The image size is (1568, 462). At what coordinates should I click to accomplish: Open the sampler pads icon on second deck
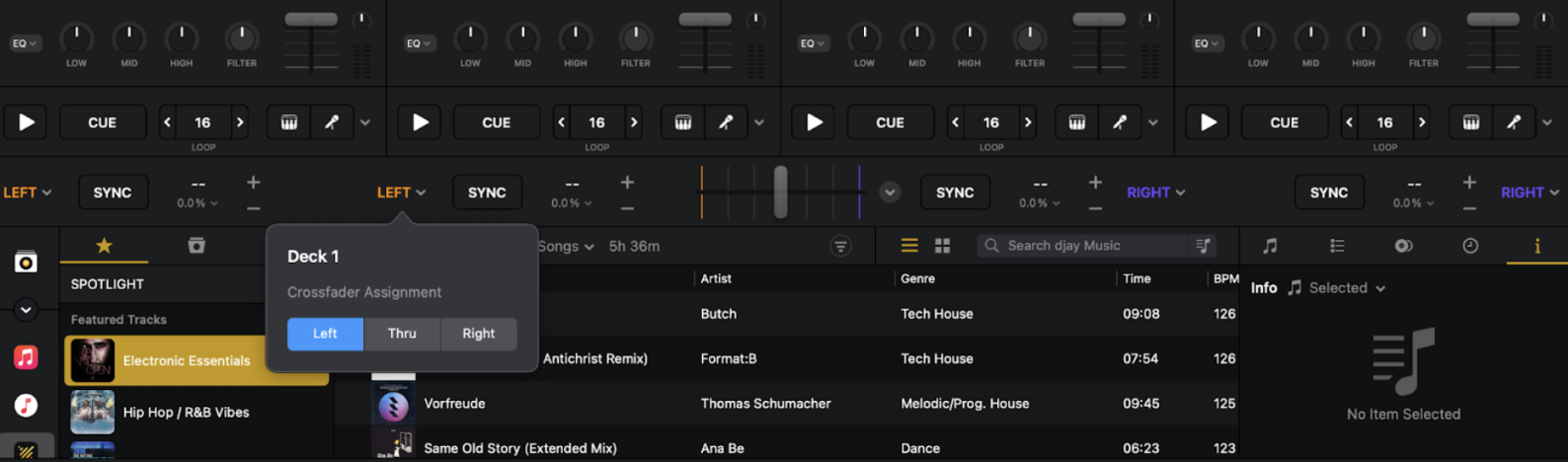(683, 122)
